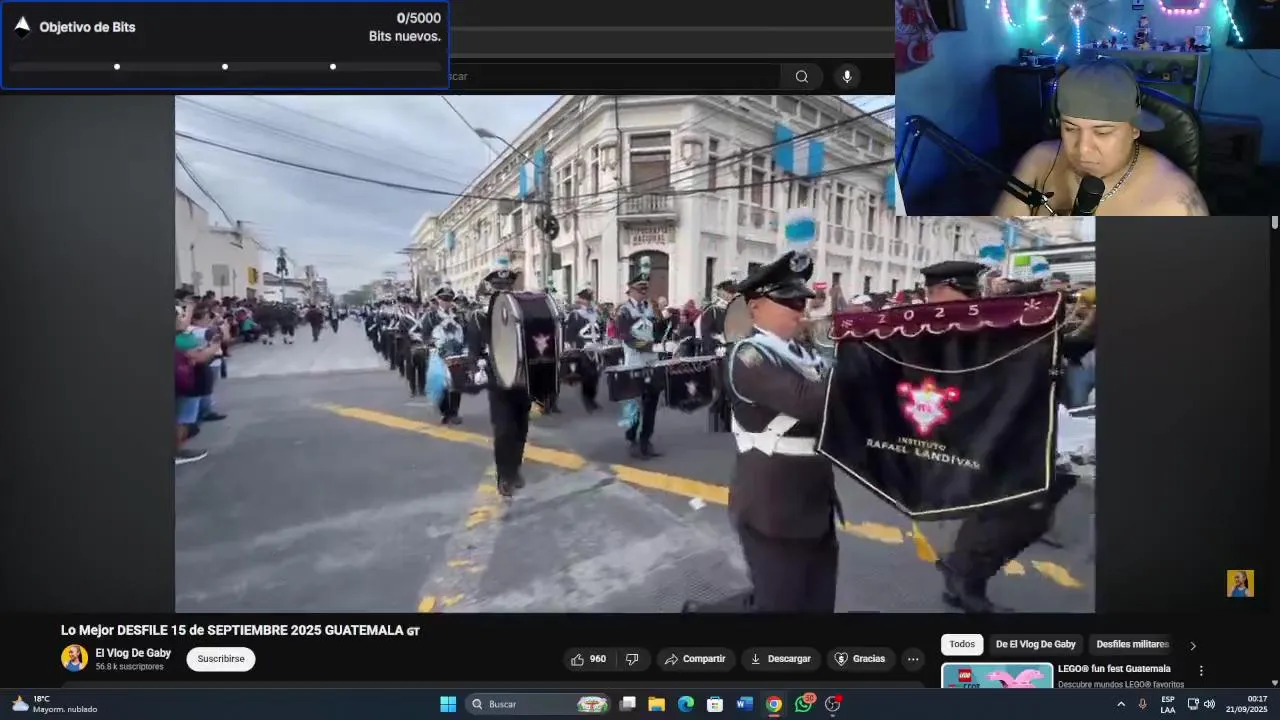Click the taskbar Buscar search box
Image resolution: width=1280 pixels, height=720 pixels.
539,704
